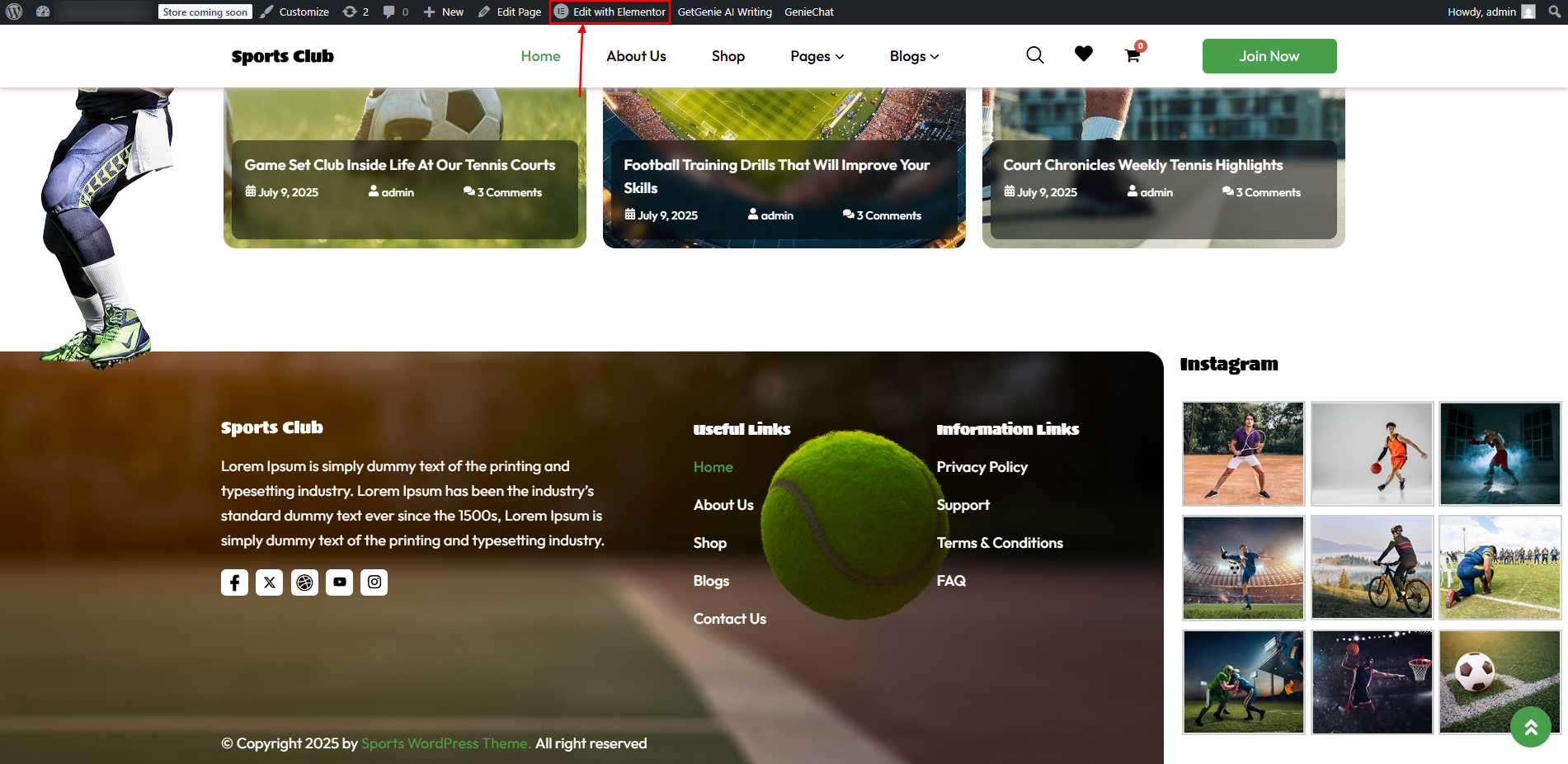
Task: Open the FAQ link
Action: click(951, 581)
